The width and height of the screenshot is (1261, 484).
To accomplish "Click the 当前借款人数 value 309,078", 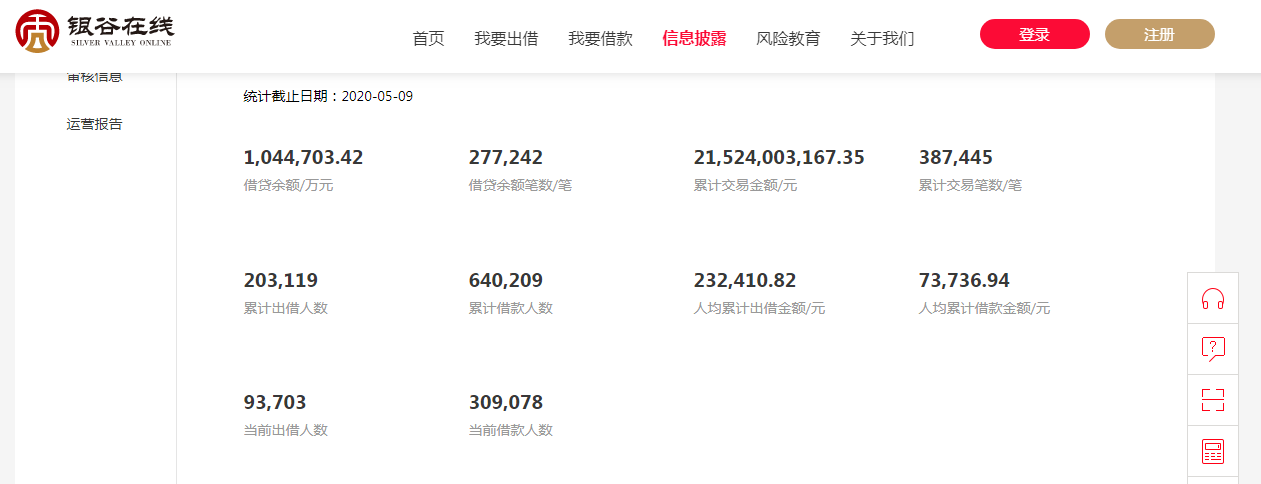I will coord(506,403).
